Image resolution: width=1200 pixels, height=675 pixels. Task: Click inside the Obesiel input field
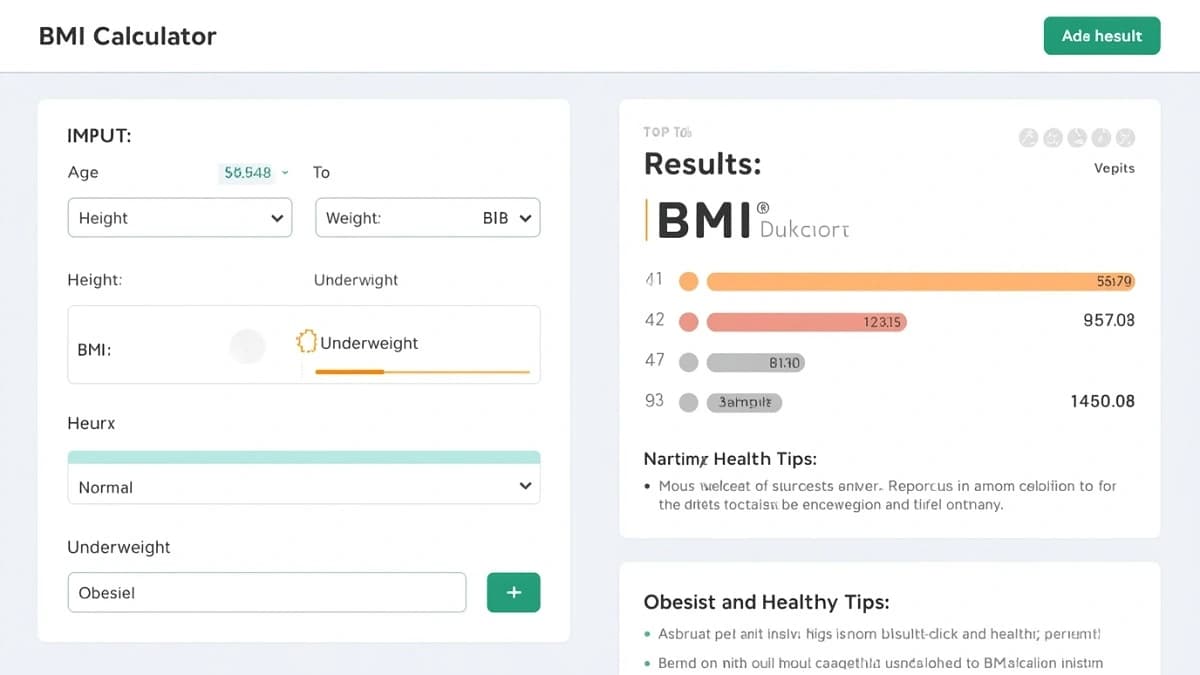click(x=266, y=592)
